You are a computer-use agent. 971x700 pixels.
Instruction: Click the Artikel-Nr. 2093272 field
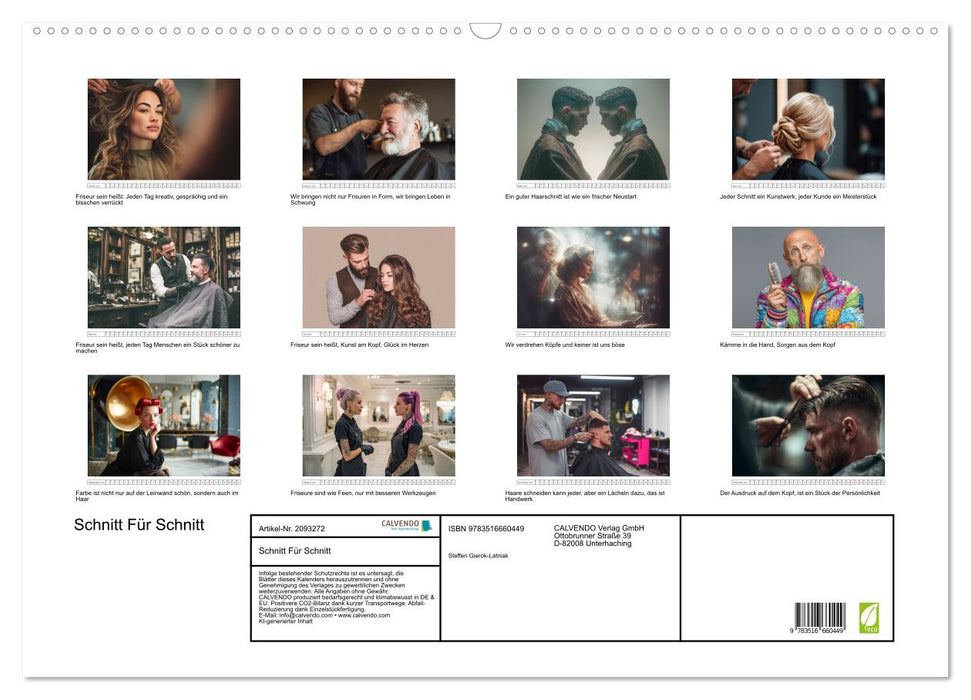coord(292,528)
